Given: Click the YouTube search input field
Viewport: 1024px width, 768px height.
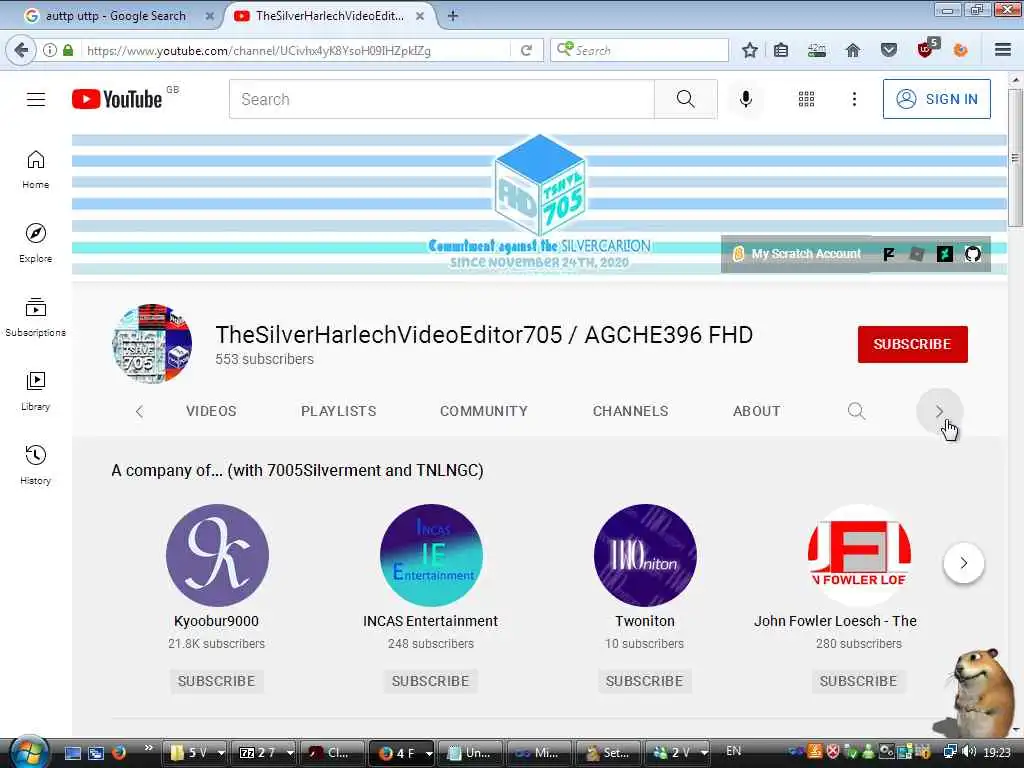Looking at the screenshot, I should [441, 99].
